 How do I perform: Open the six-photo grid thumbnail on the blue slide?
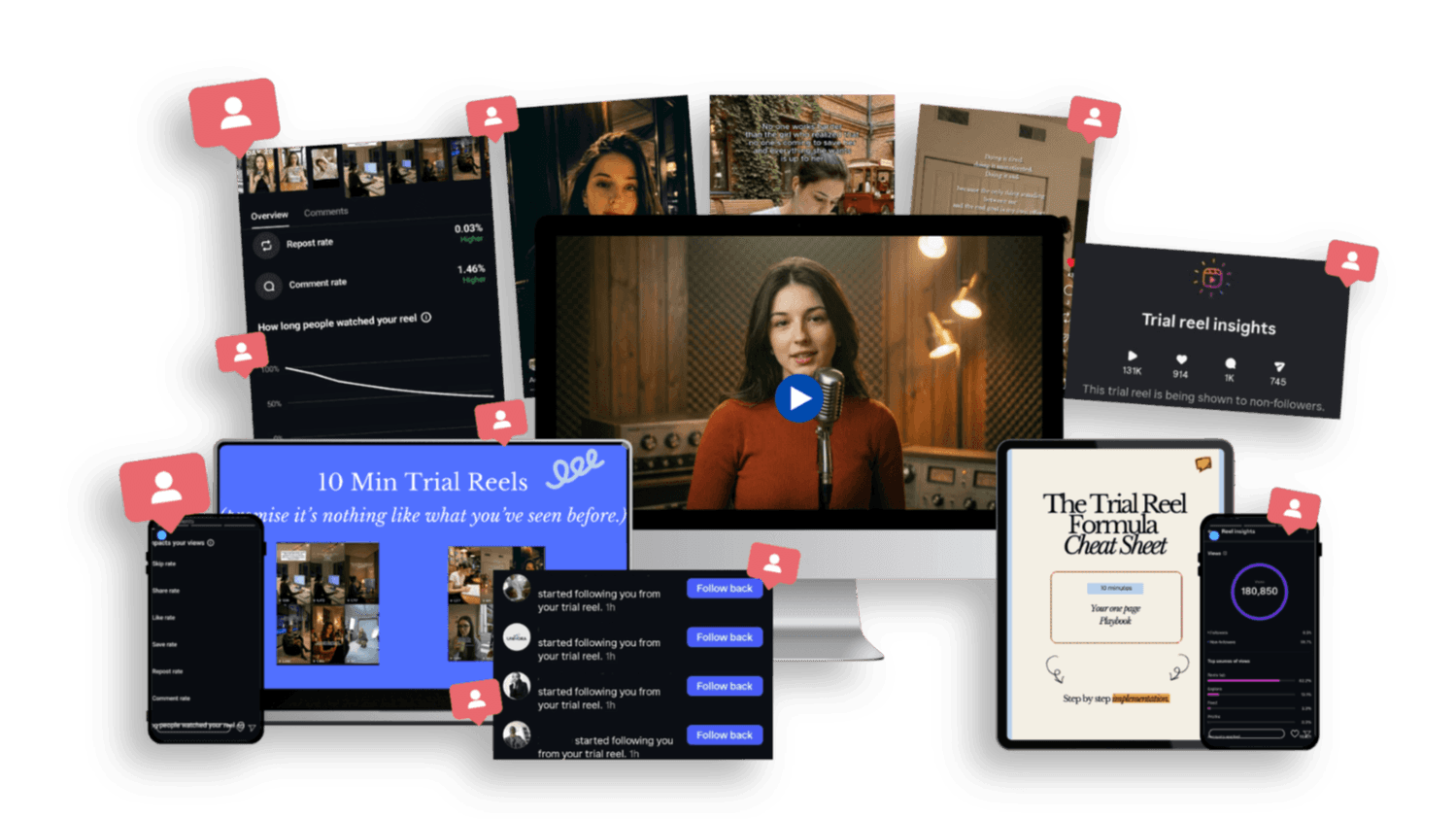point(327,603)
